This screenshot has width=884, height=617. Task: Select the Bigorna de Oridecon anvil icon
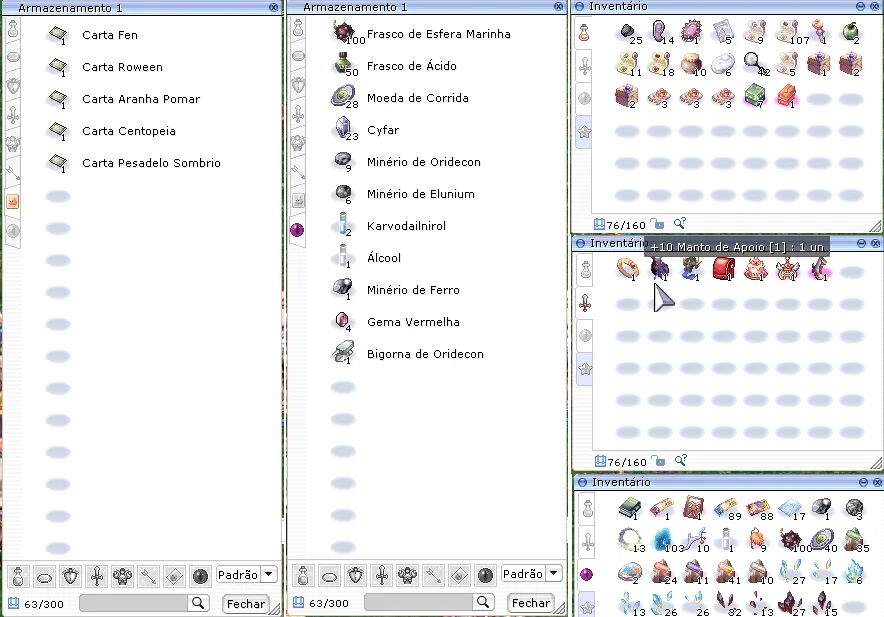[343, 352]
